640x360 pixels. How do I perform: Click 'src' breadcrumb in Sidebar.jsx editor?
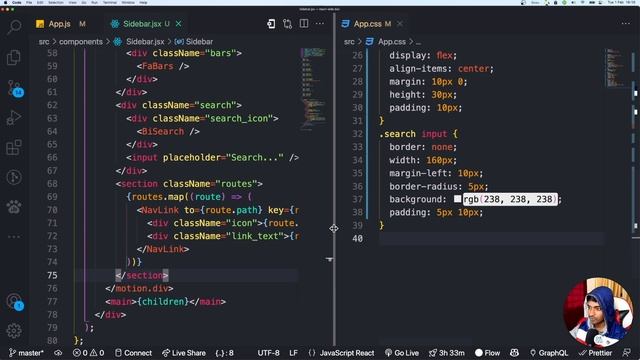coord(44,42)
